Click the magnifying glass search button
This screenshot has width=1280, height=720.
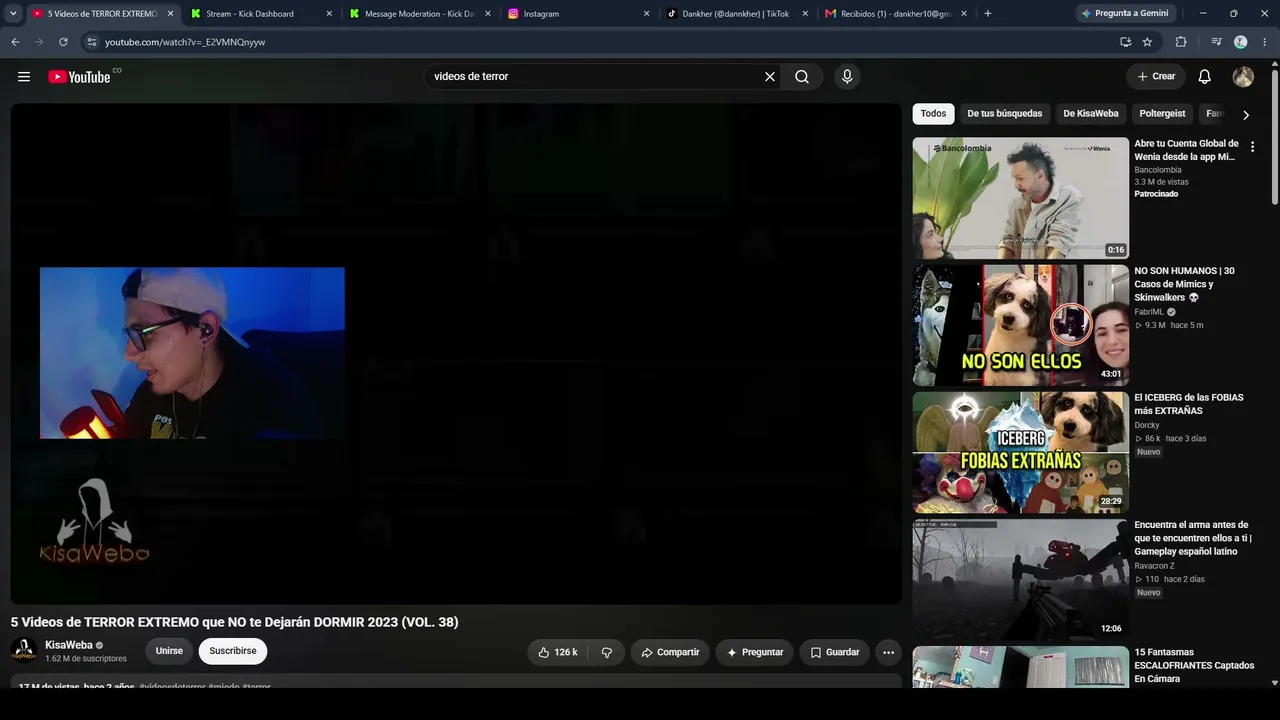(802, 77)
